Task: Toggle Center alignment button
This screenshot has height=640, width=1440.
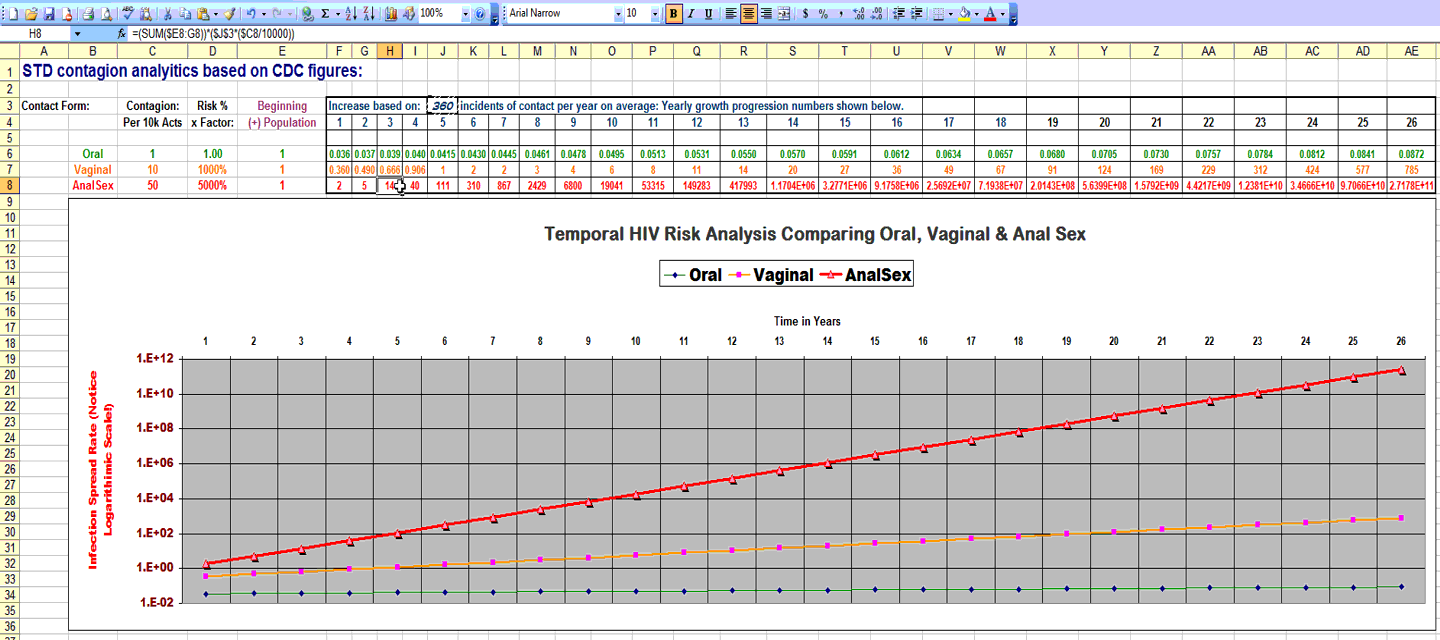Action: click(748, 14)
